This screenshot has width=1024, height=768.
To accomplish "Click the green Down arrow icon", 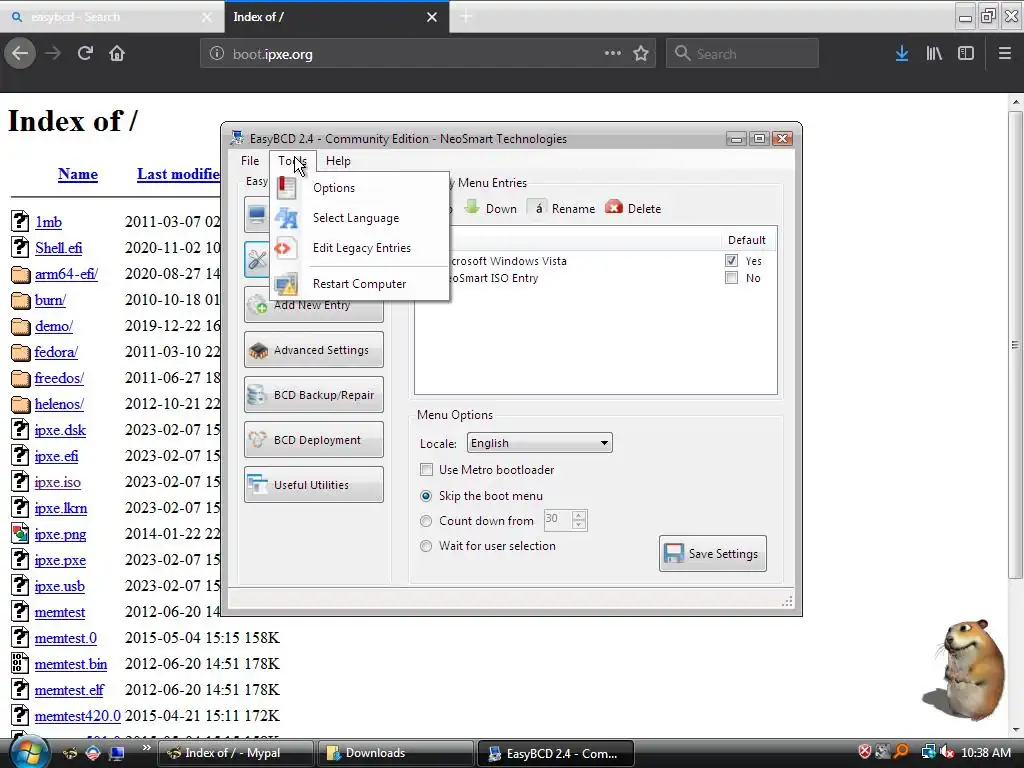I will [x=472, y=208].
